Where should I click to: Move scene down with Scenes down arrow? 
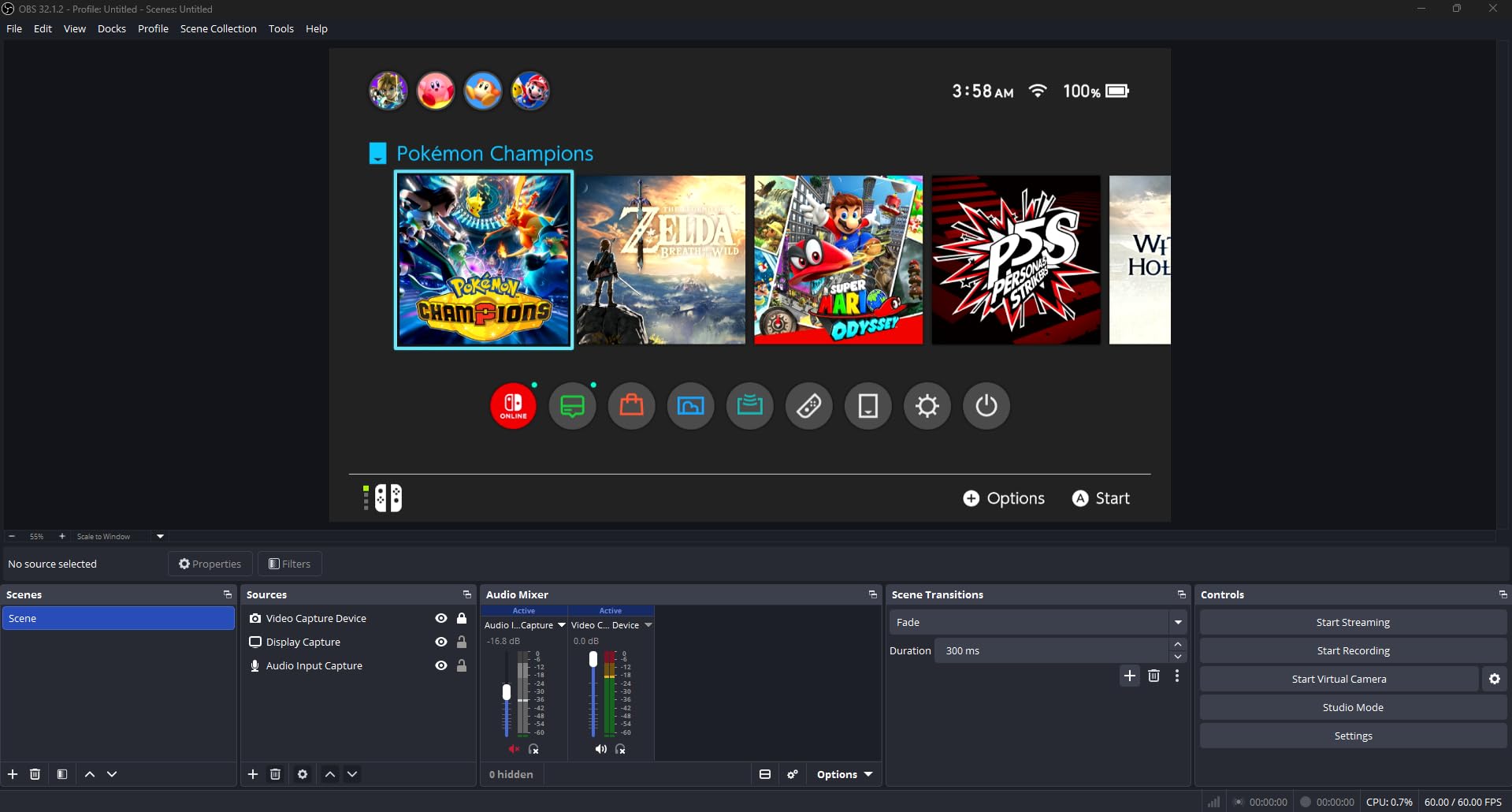tap(112, 774)
